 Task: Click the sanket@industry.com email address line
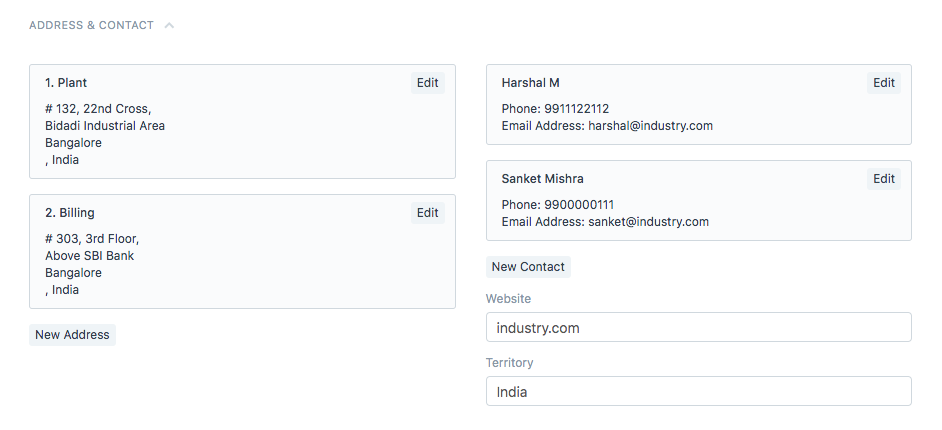tap(605, 222)
